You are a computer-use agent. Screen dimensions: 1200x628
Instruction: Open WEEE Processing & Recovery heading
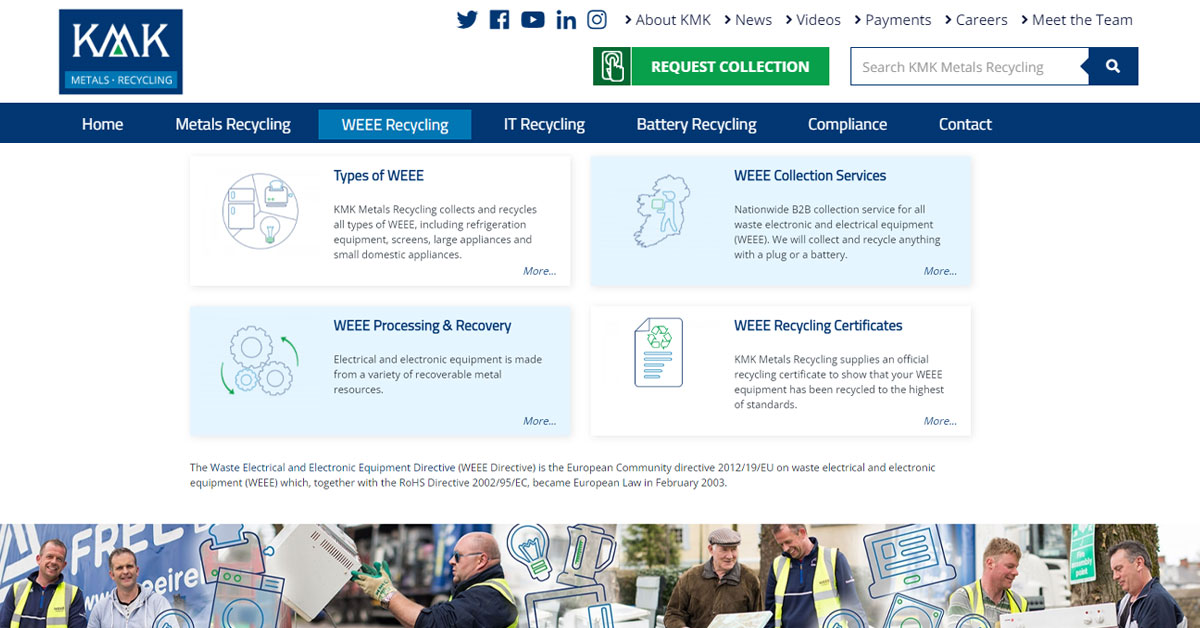click(422, 325)
